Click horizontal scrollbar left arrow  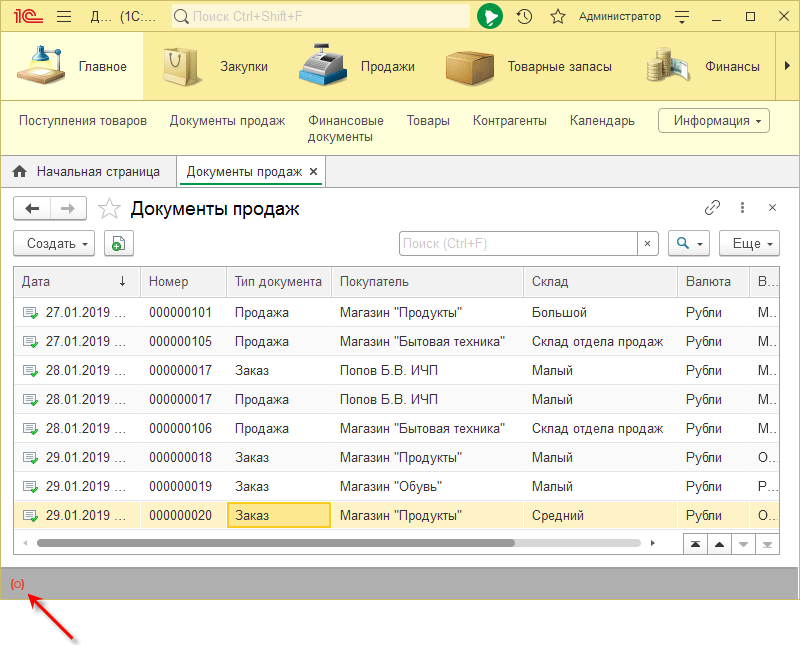click(25, 543)
